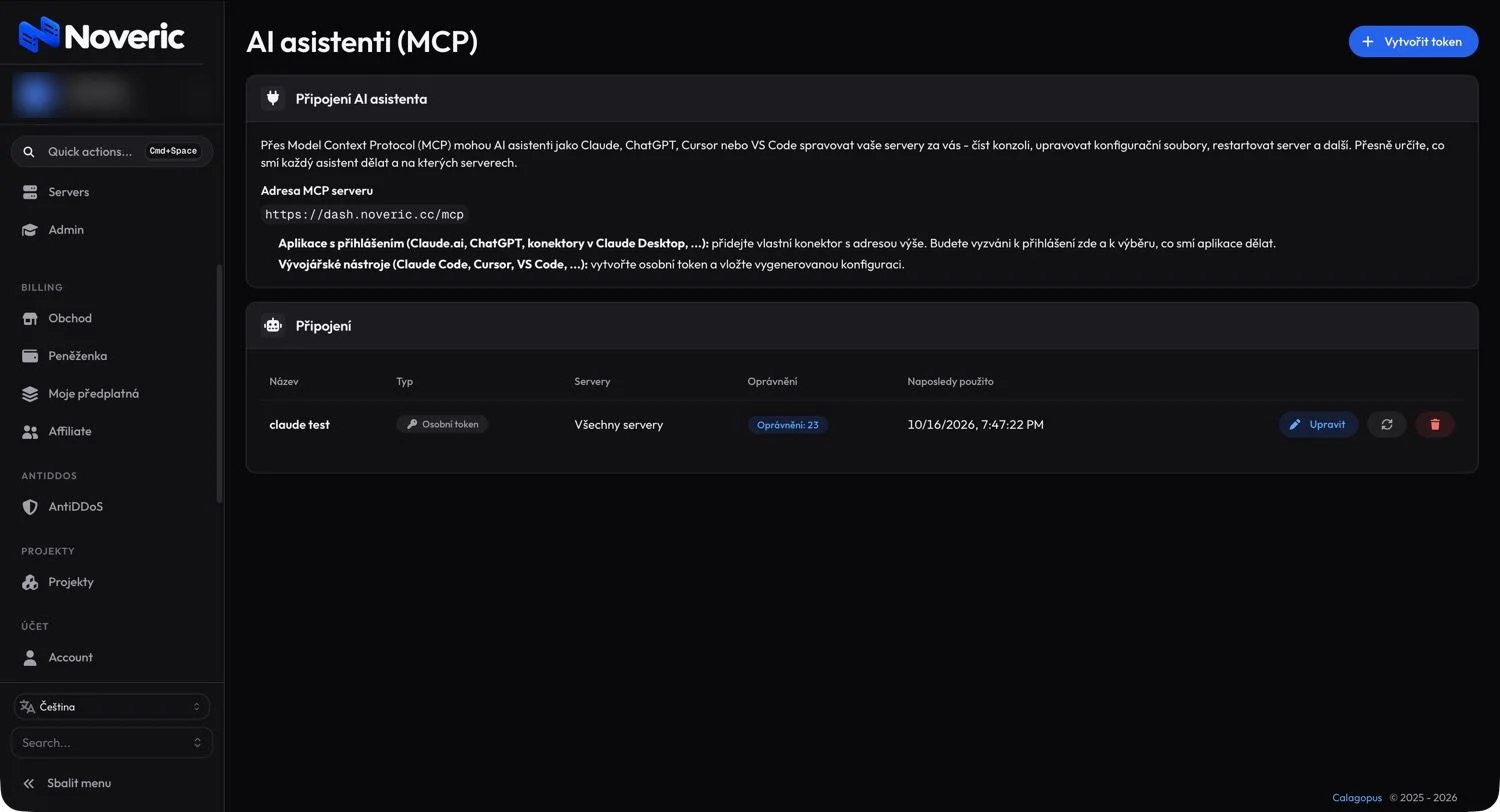Go to Account settings
The width and height of the screenshot is (1500, 812).
coord(112,657)
